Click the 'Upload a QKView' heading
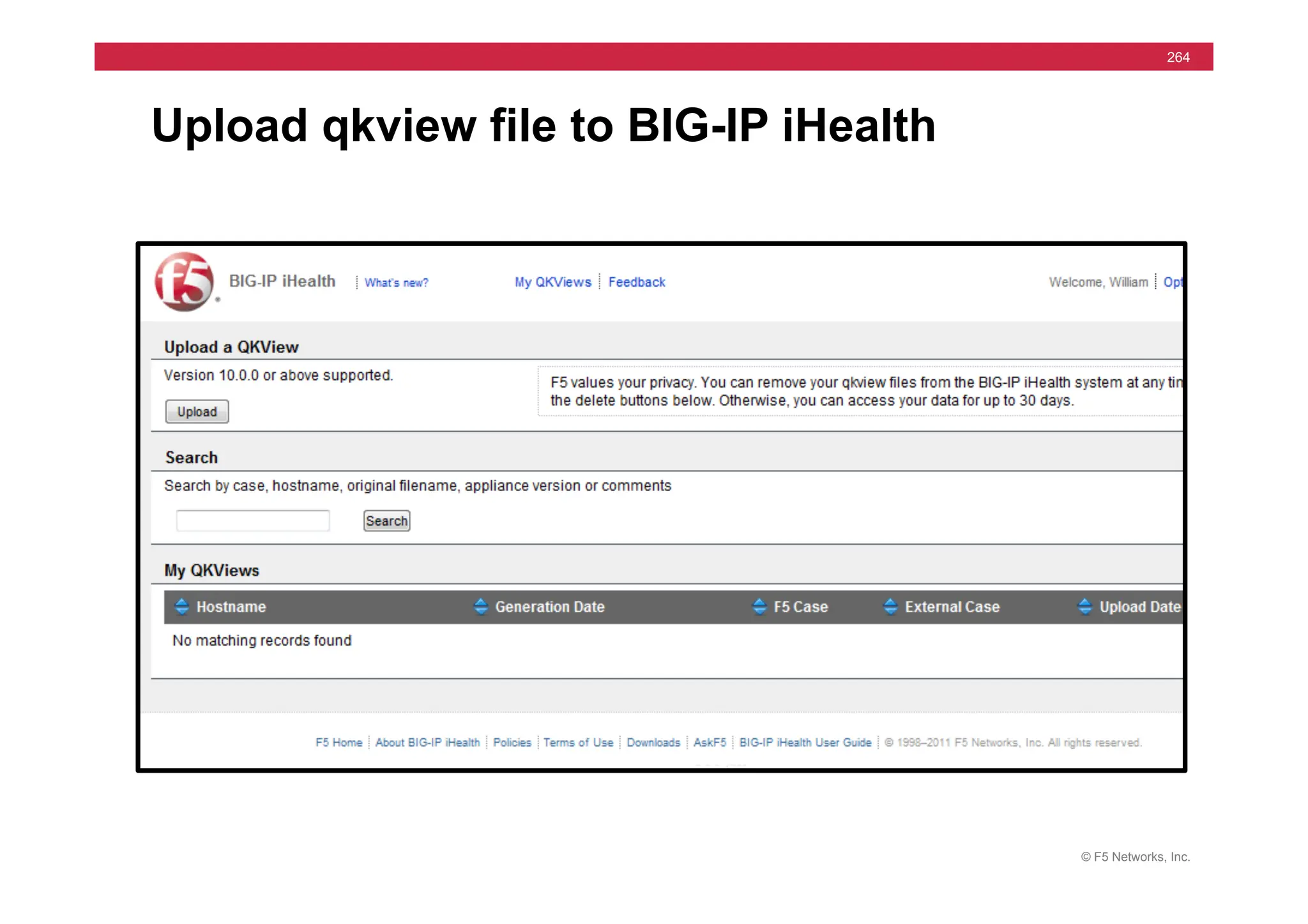Viewport: 1308px width, 924px height. coord(231,347)
